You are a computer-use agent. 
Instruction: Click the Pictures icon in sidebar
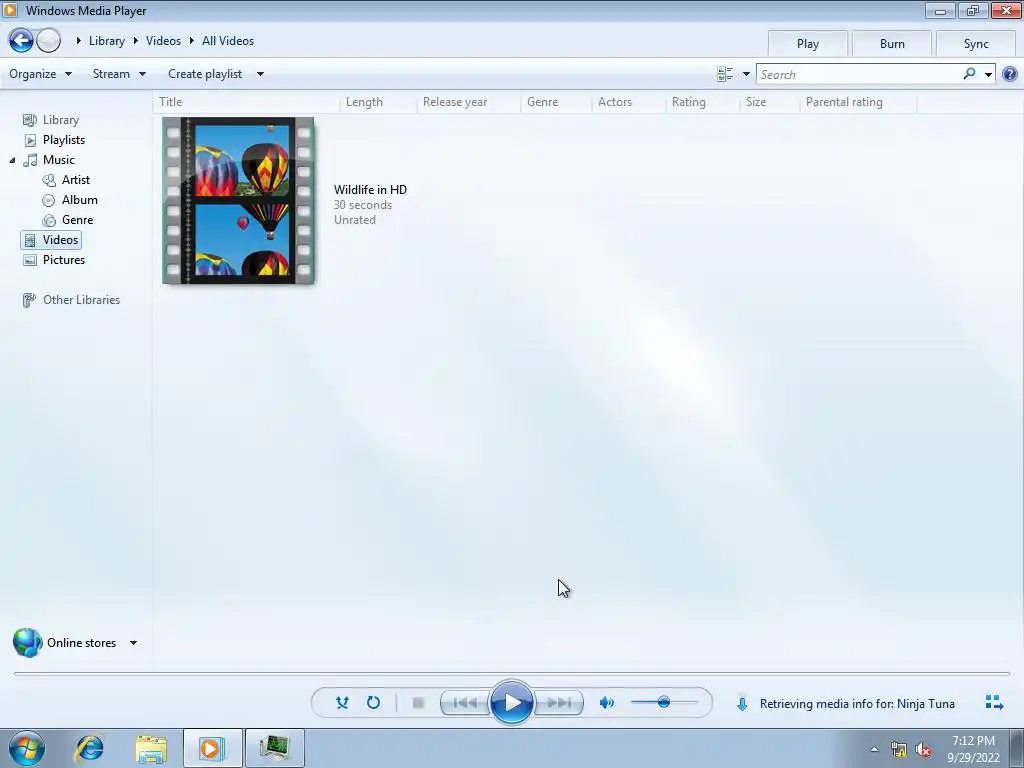click(30, 260)
